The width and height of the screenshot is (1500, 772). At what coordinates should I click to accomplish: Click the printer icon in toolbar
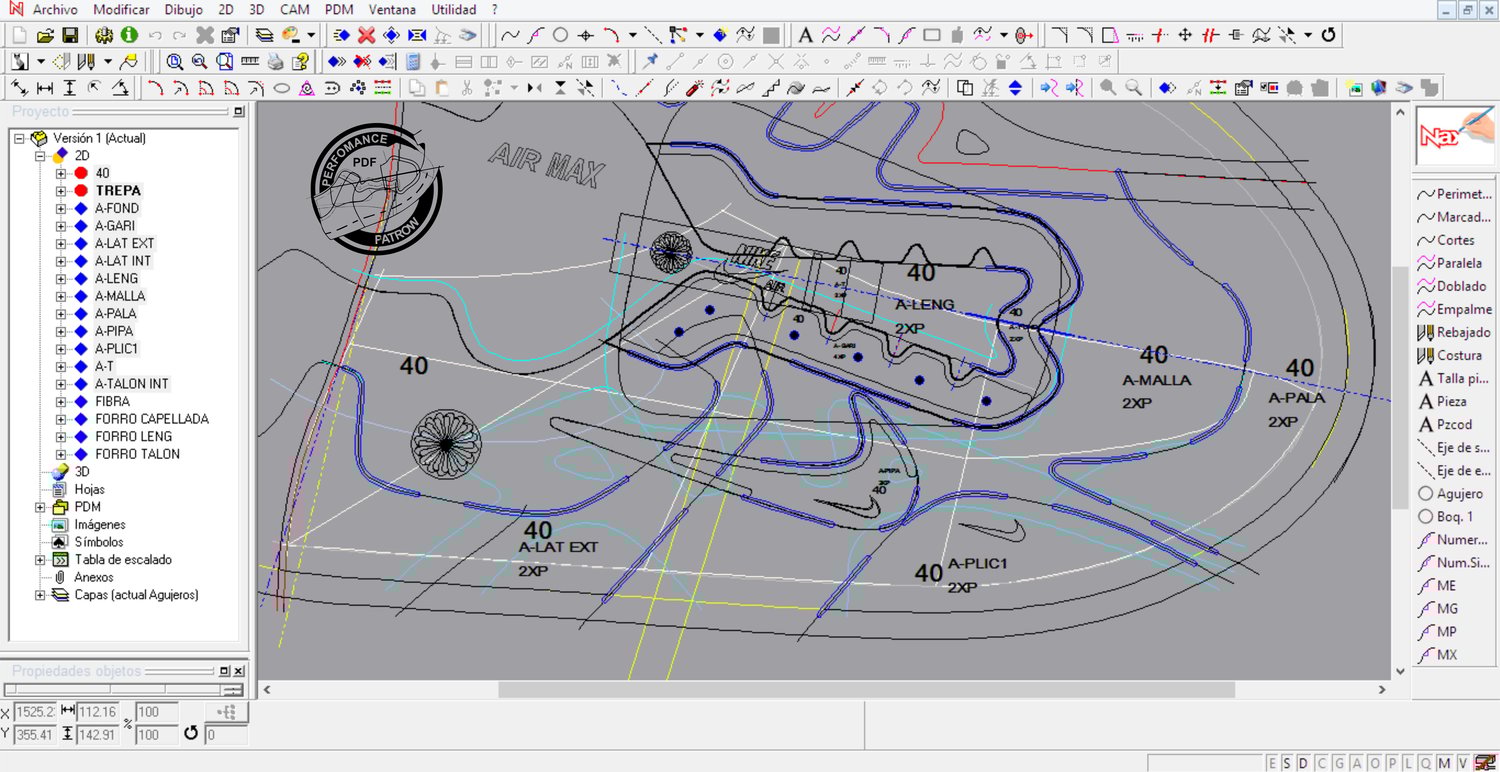pos(275,62)
